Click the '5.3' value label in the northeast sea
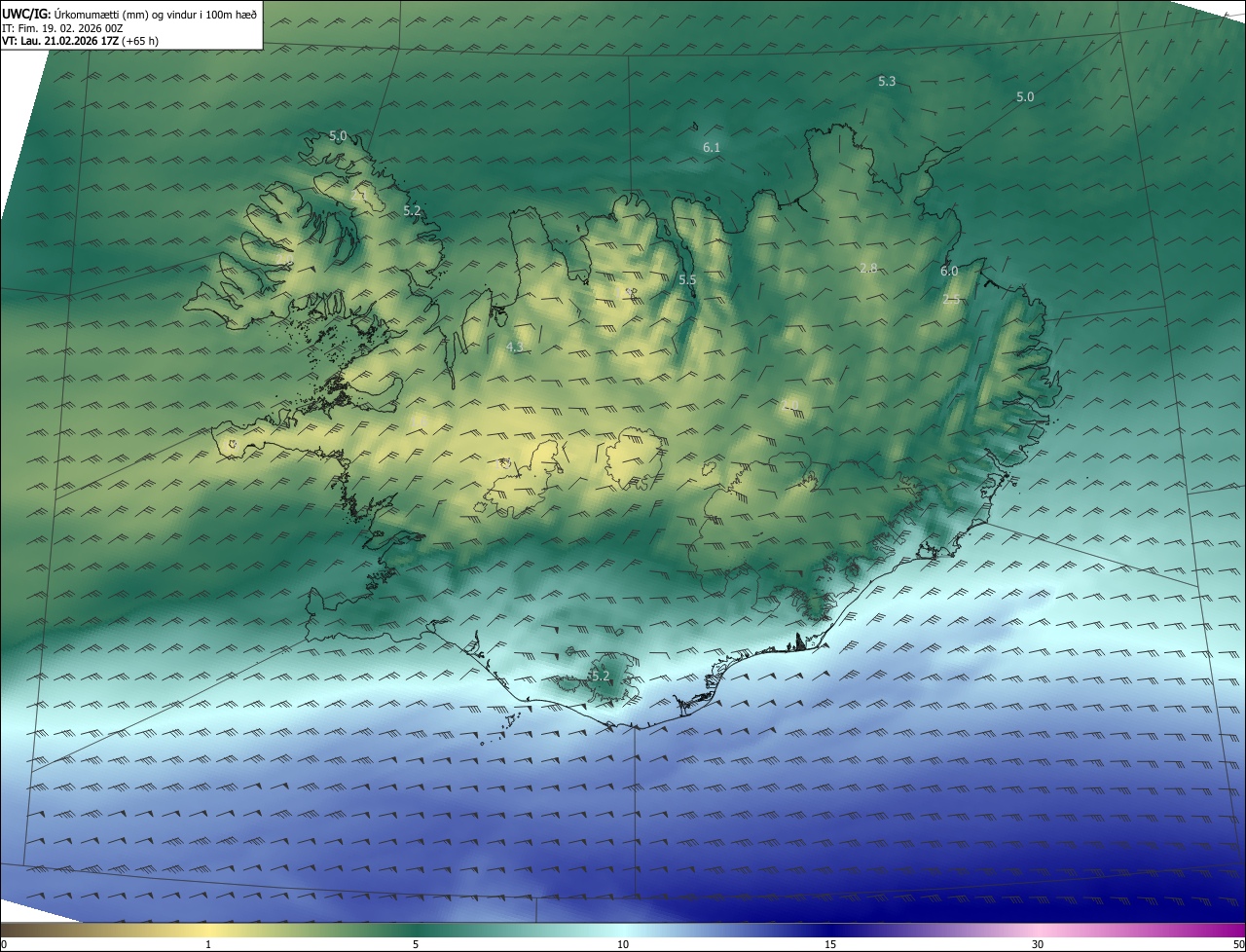1246x952 pixels. [x=887, y=81]
